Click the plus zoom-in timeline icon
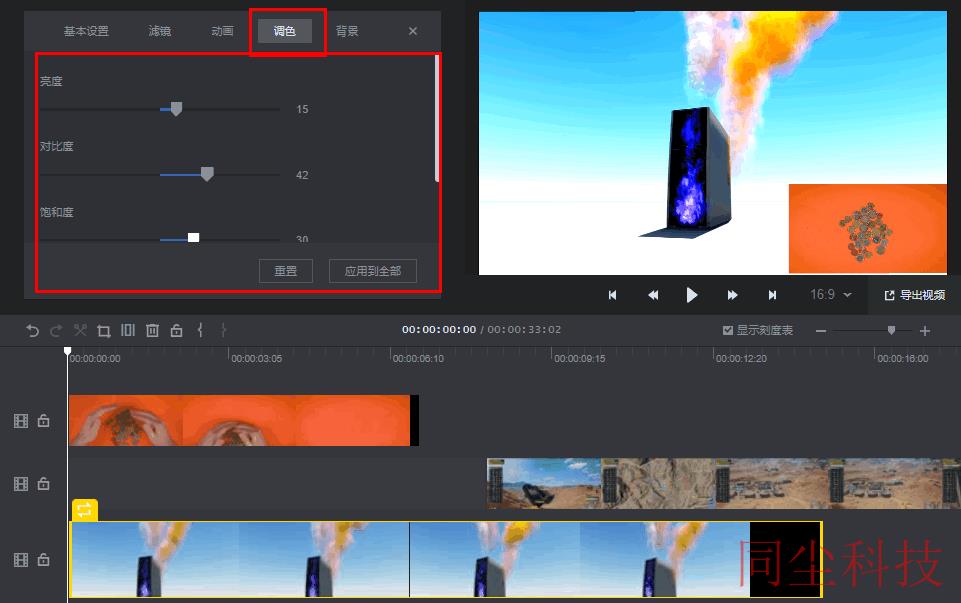The width and height of the screenshot is (961, 603). 925,331
